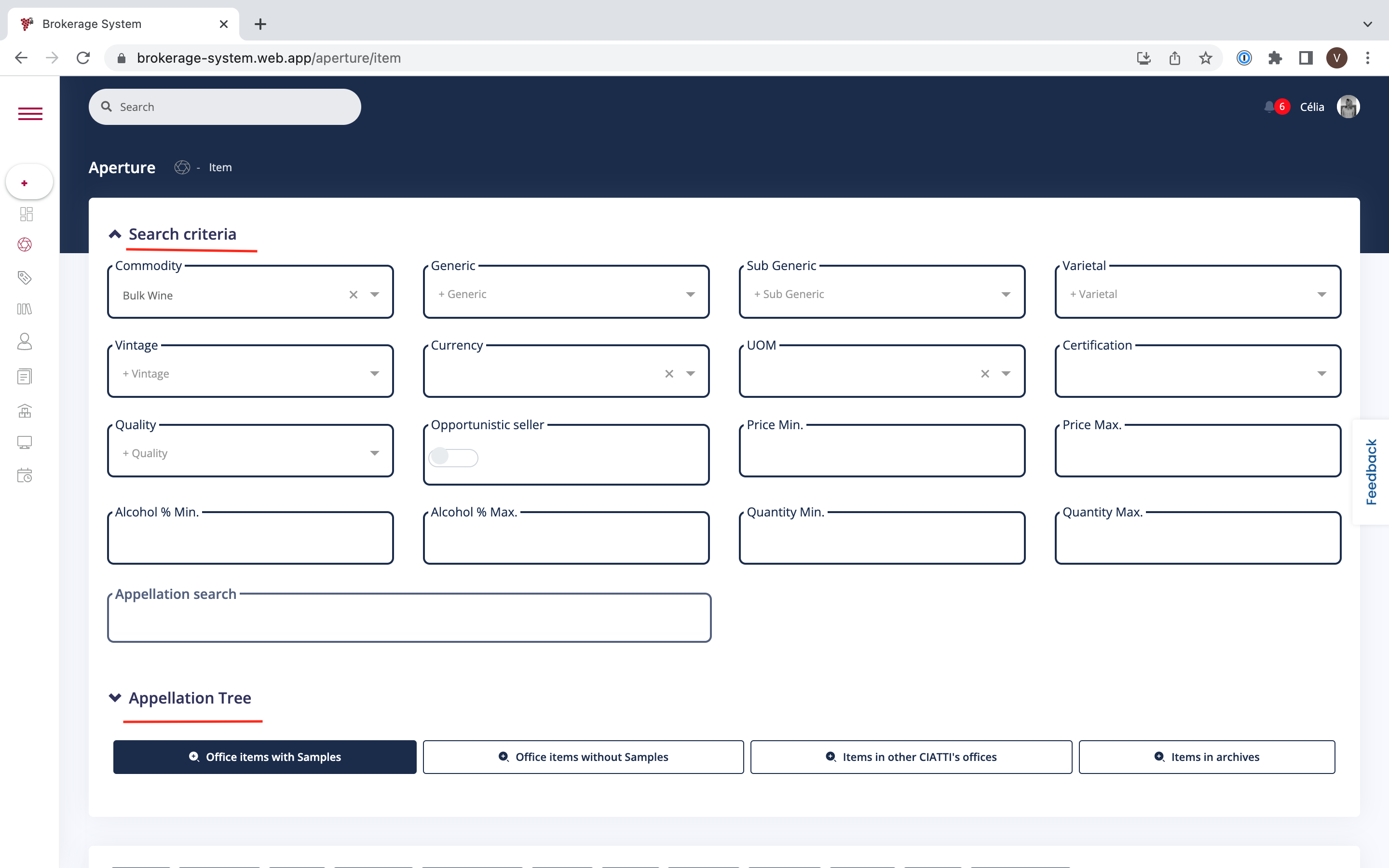Toggle the Opportunistic seller switch
The image size is (1389, 868).
tap(453, 458)
